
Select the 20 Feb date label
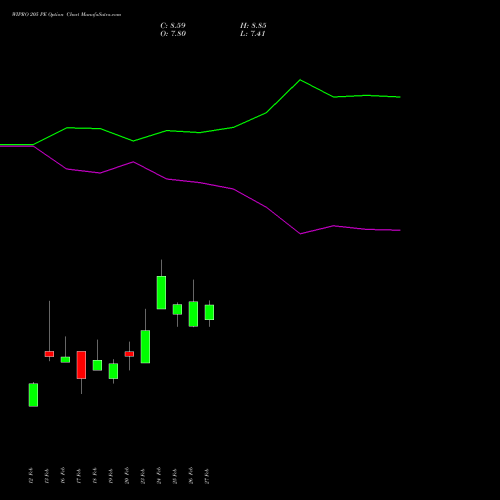pos(127,476)
